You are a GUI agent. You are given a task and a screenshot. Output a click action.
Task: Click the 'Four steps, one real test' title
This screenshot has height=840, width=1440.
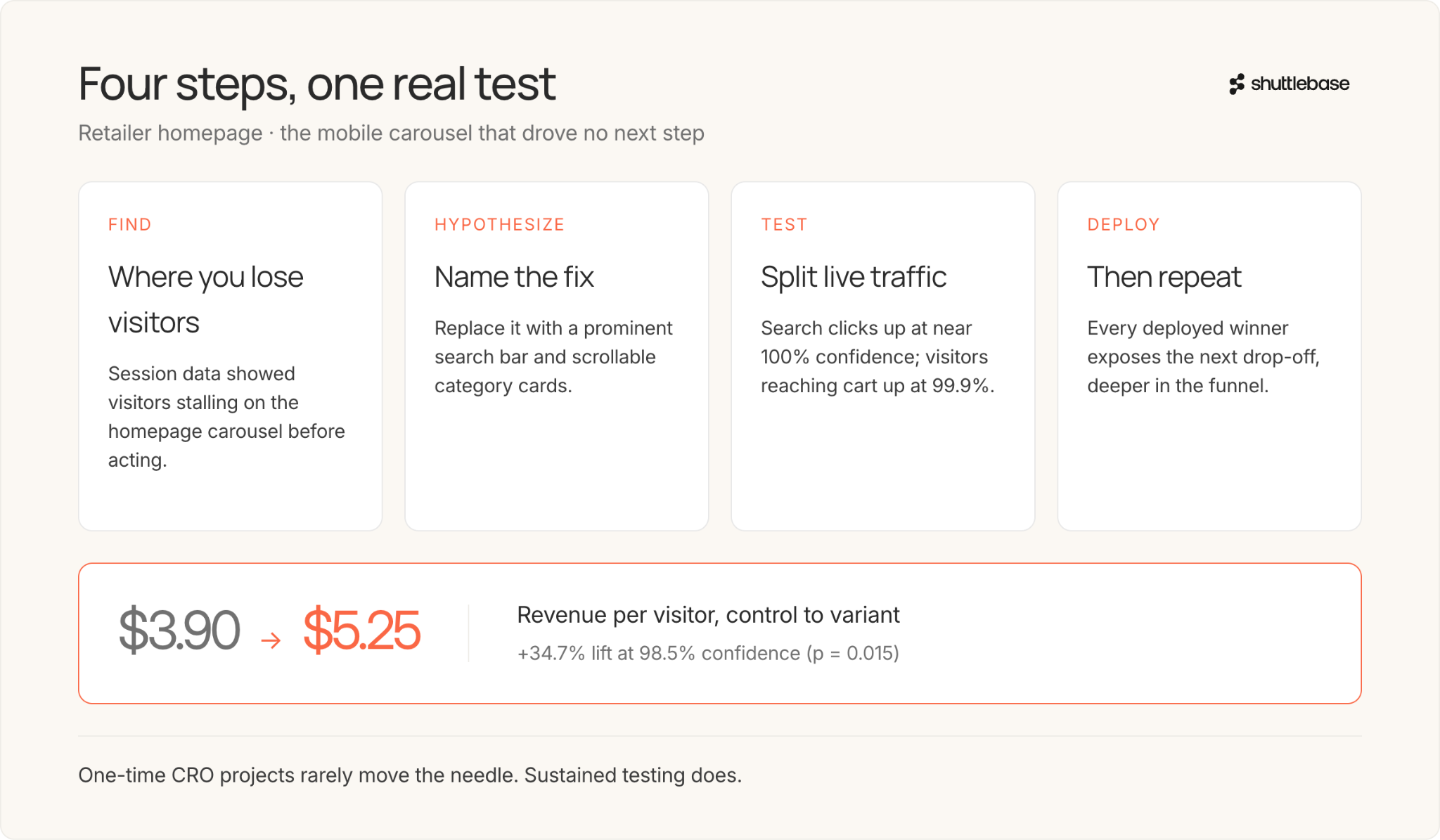point(317,84)
